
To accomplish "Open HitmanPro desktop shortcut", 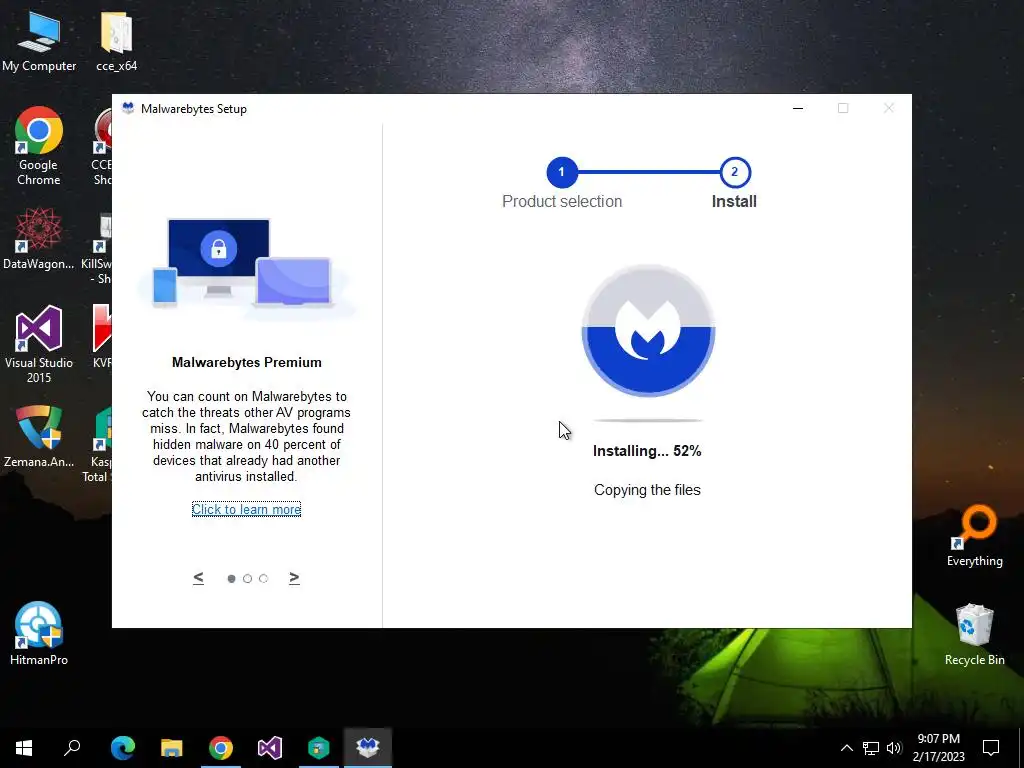I will point(39,633).
